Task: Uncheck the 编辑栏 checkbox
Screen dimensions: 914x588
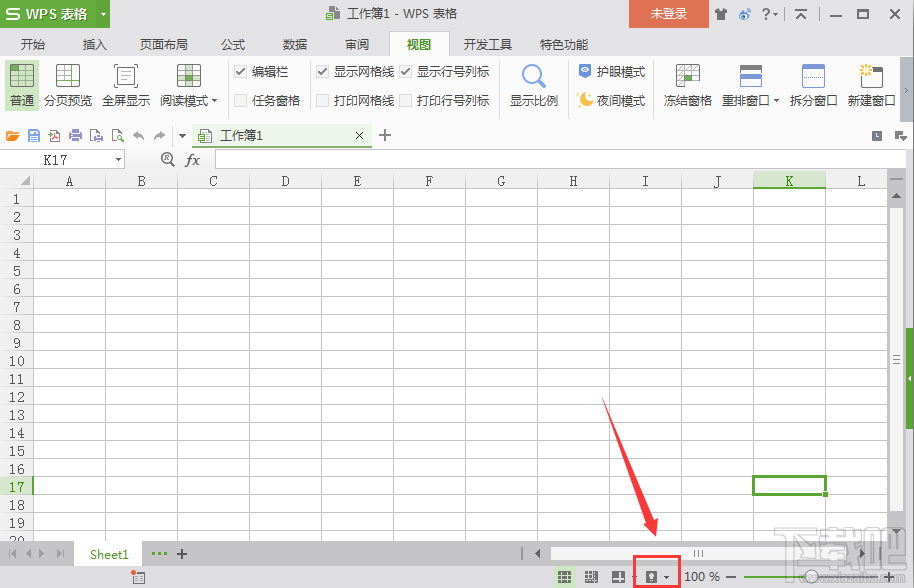Action: pyautogui.click(x=240, y=71)
